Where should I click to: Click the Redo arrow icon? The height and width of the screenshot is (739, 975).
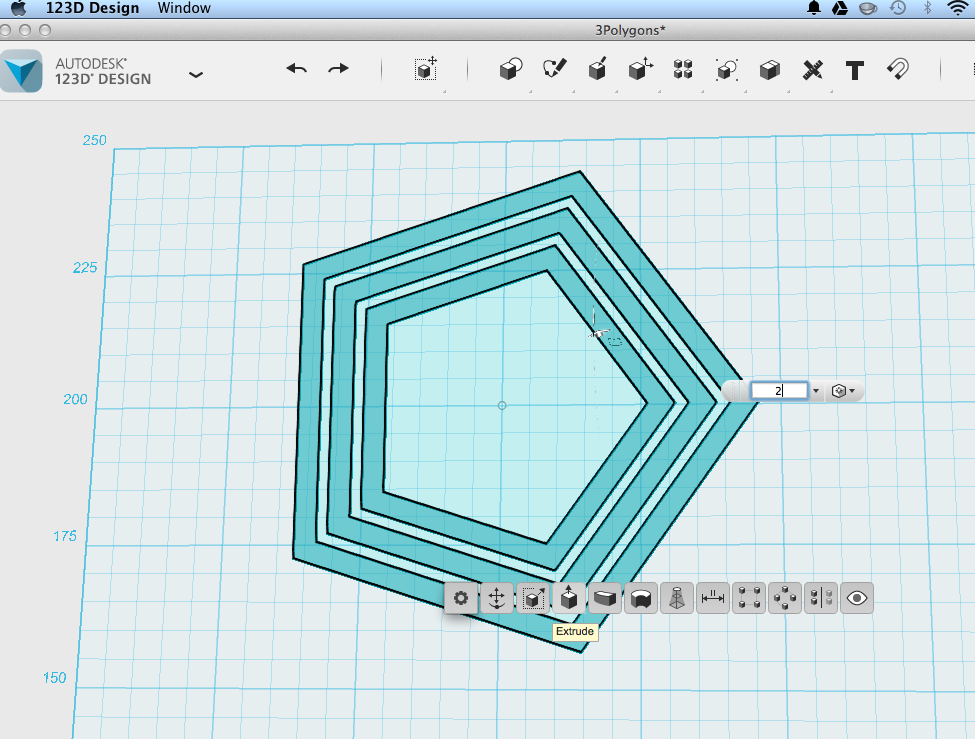pos(338,68)
